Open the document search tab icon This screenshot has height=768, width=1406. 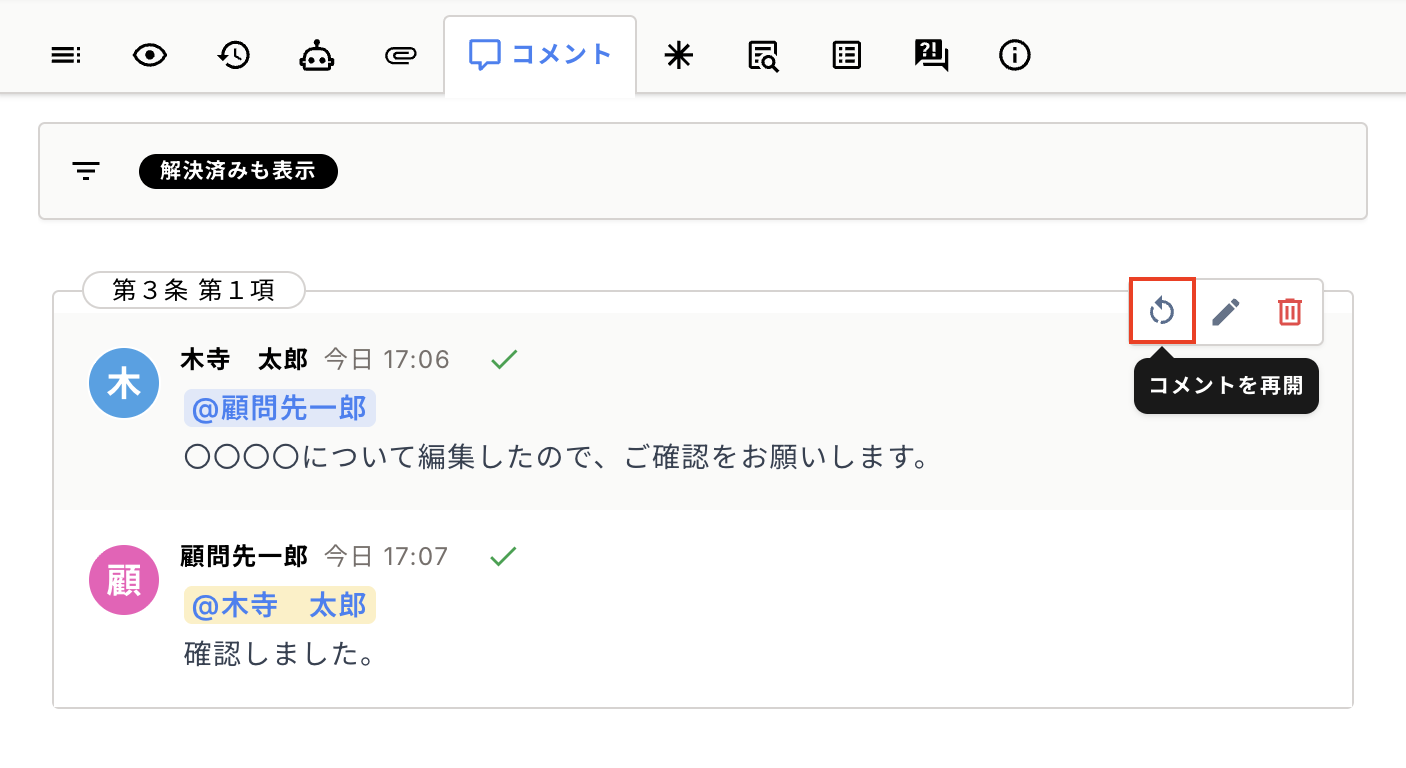pos(763,56)
